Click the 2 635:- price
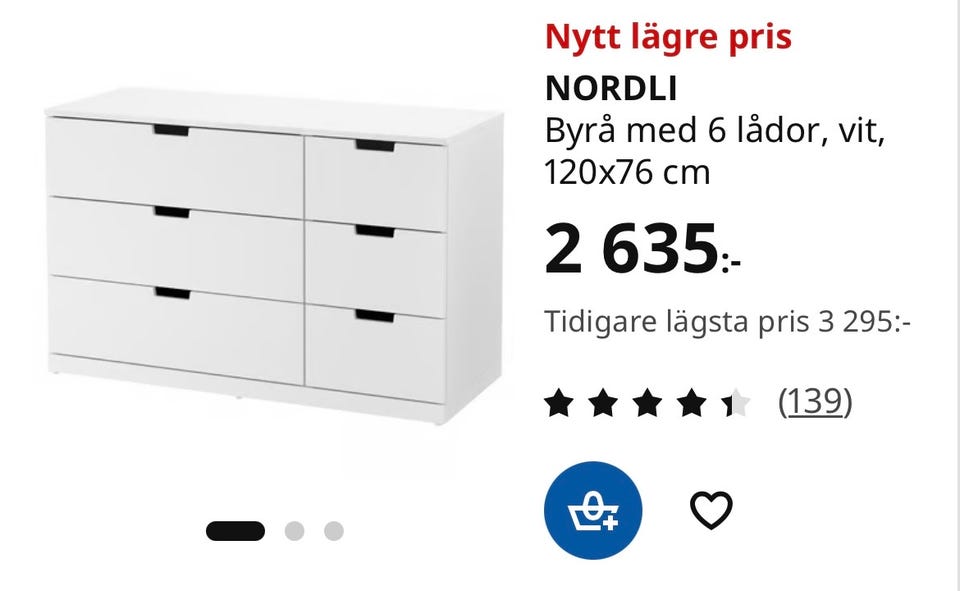This screenshot has width=960, height=591. (642, 249)
